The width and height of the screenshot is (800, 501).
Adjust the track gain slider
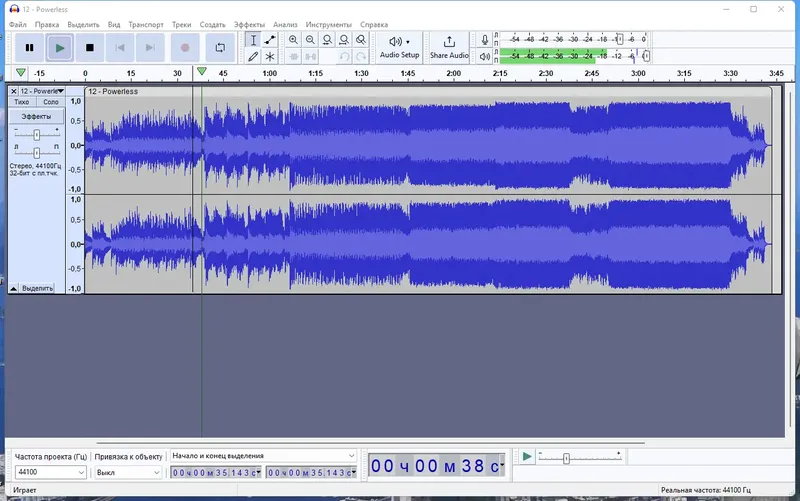pyautogui.click(x=37, y=135)
